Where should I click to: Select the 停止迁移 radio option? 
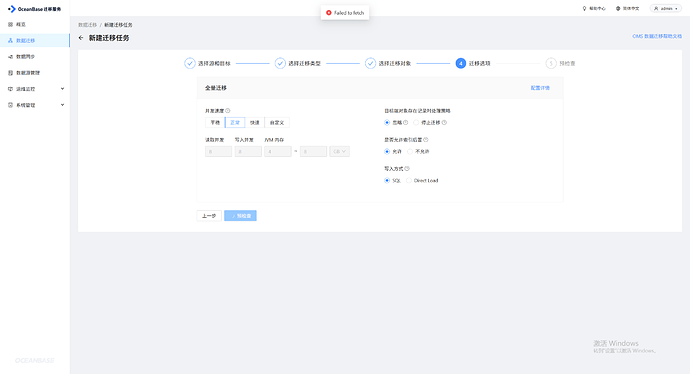click(x=416, y=123)
